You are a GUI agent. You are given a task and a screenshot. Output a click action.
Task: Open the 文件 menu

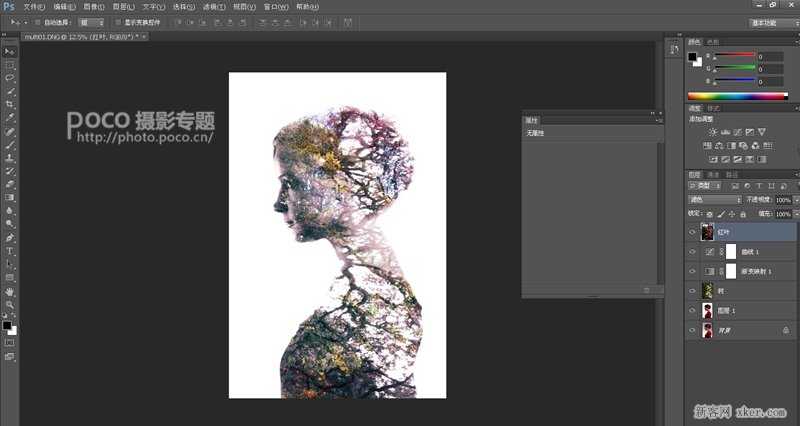33,6
